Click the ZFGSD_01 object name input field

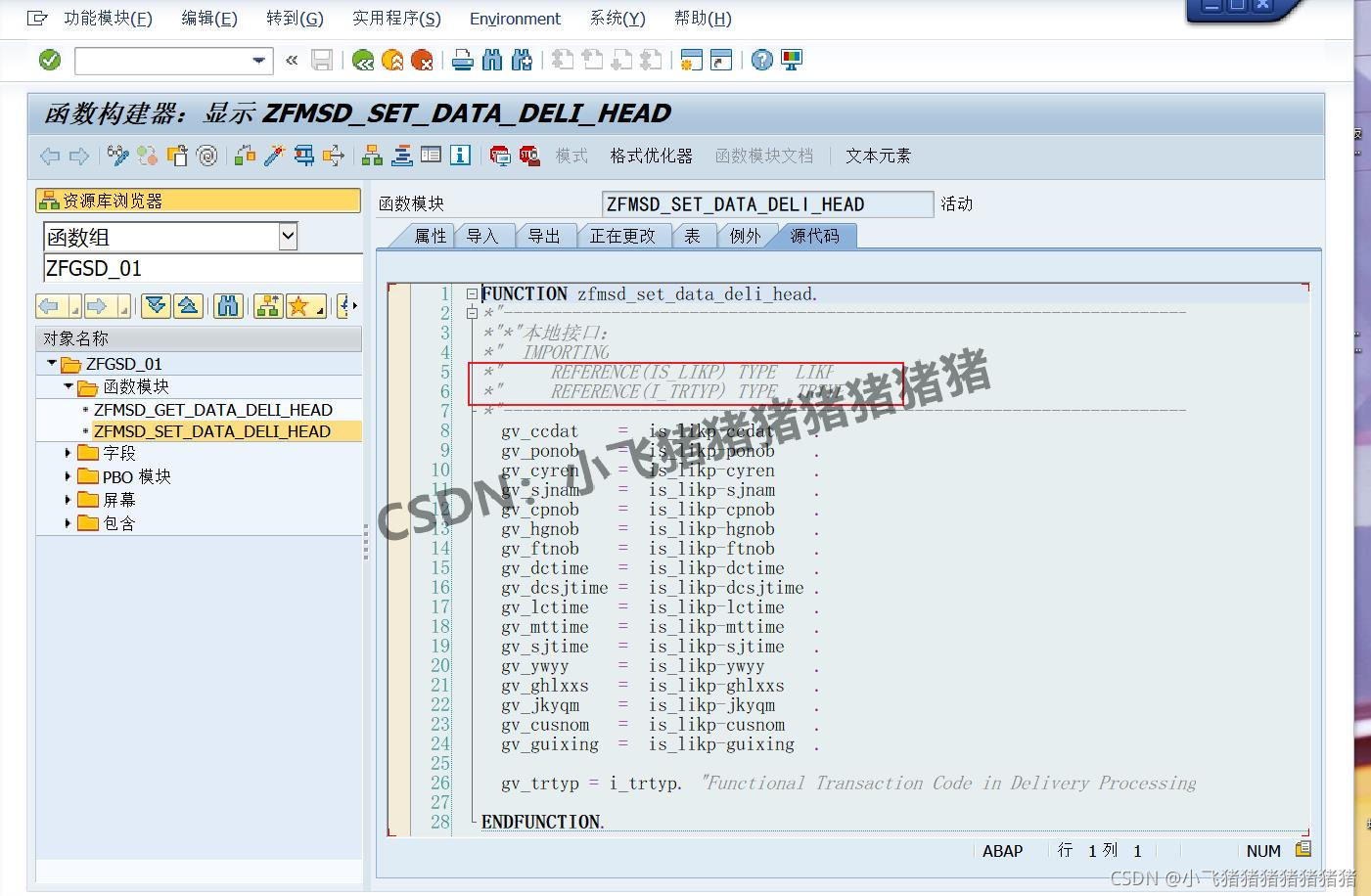[x=203, y=268]
